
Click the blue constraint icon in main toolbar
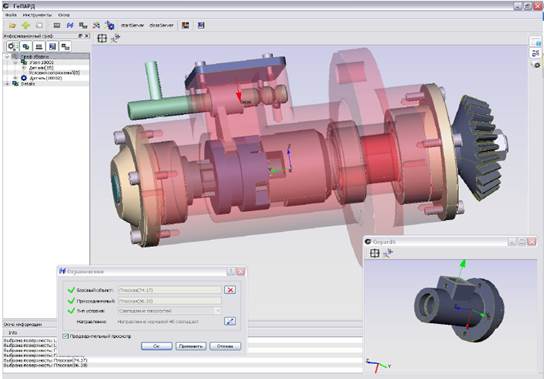click(x=70, y=25)
